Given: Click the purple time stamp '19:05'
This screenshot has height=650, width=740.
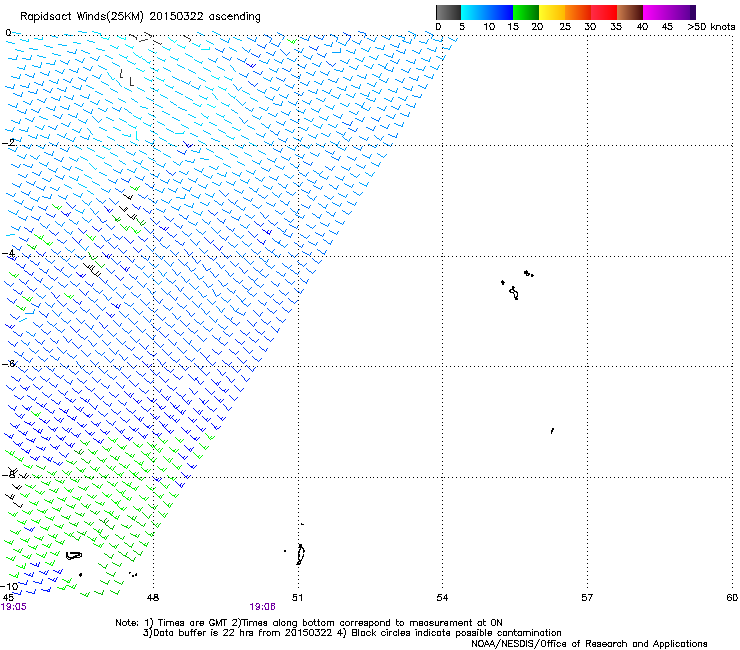Looking at the screenshot, I should coord(14,607).
